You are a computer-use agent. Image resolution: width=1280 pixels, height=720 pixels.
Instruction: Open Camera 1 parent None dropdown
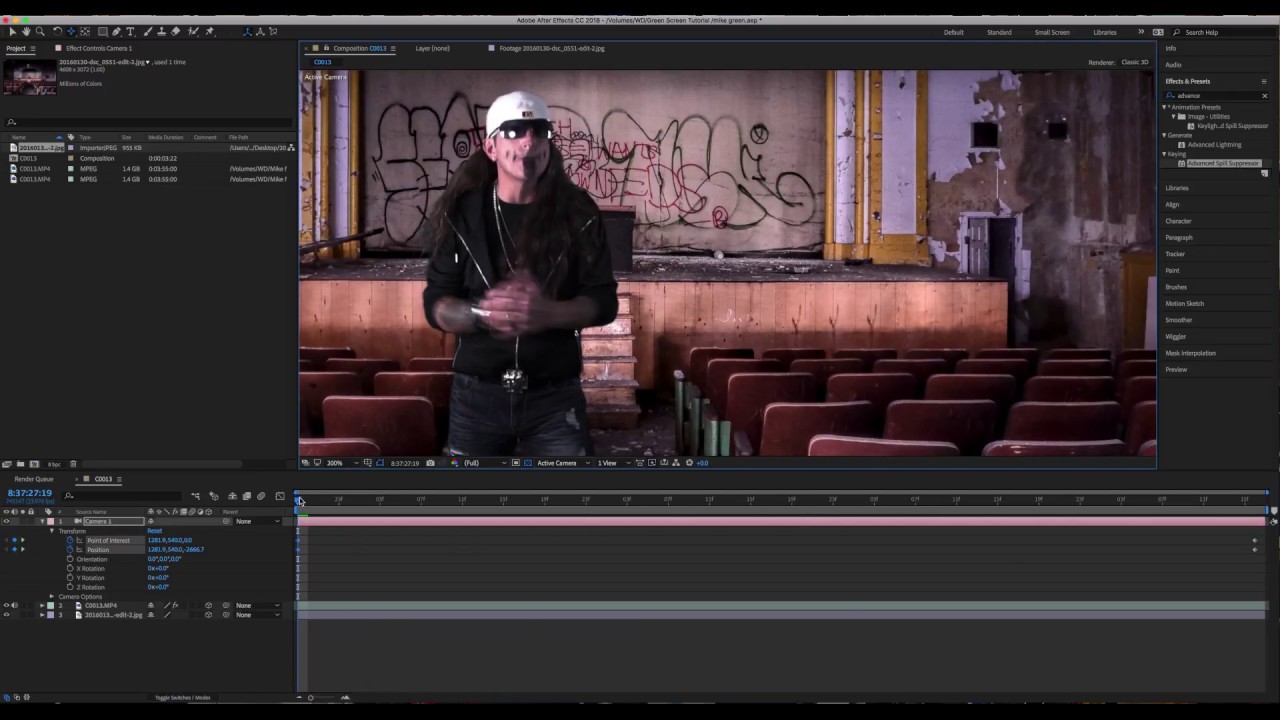(258, 521)
